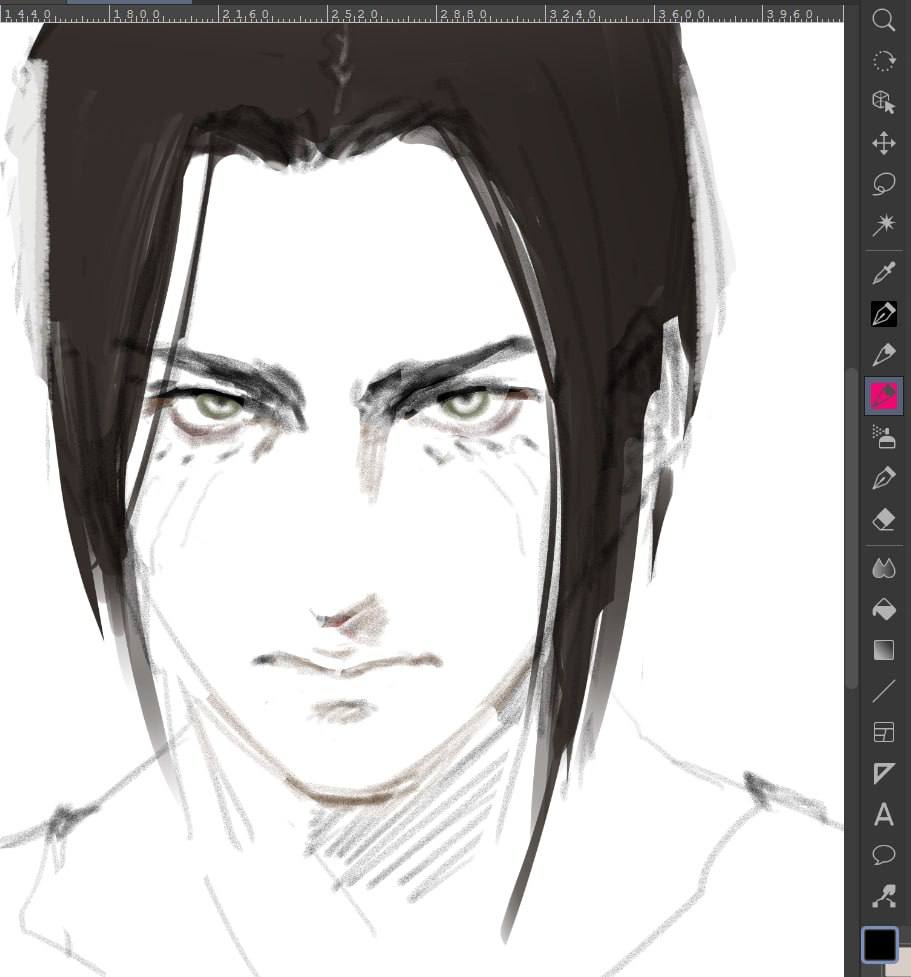This screenshot has width=911, height=977.
Task: Select the Ruler triangle tool
Action: 884,773
